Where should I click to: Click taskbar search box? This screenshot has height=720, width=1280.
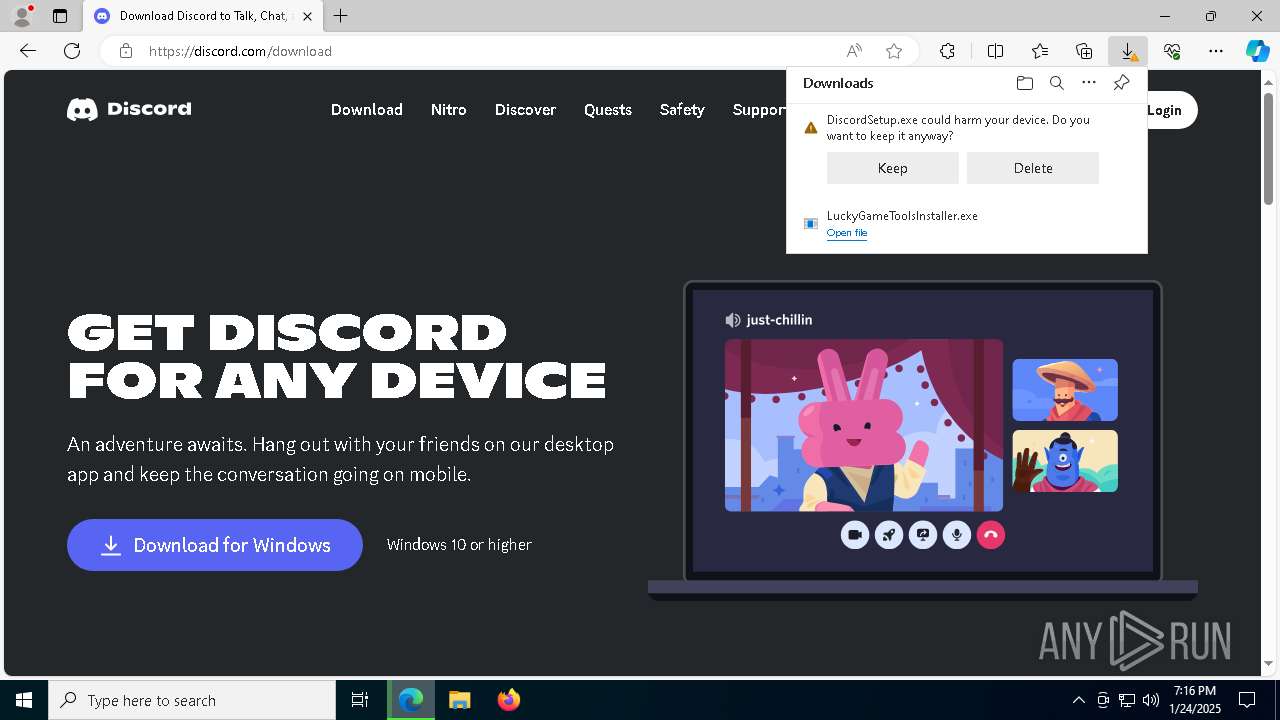click(192, 700)
